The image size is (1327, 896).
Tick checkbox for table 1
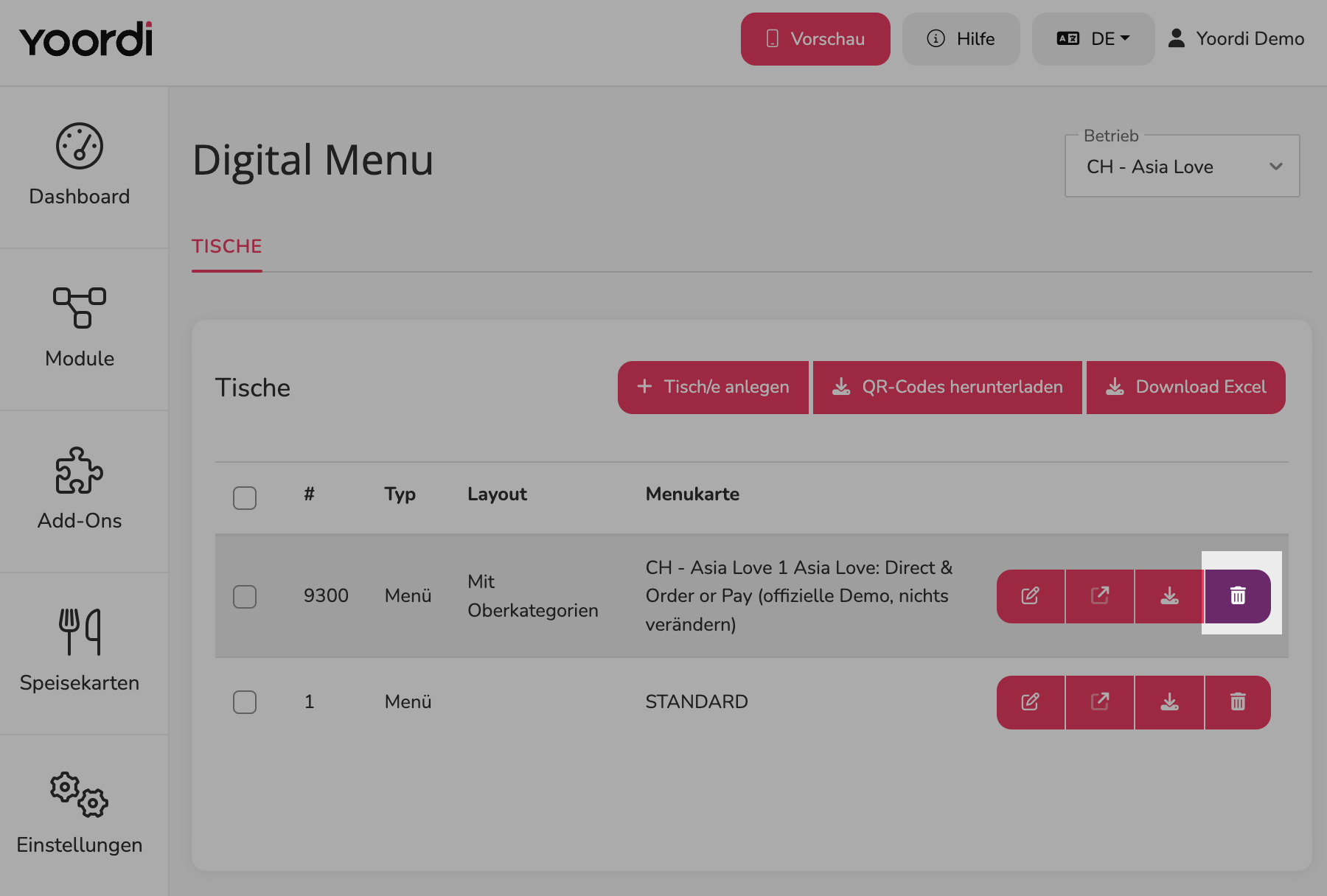point(245,701)
